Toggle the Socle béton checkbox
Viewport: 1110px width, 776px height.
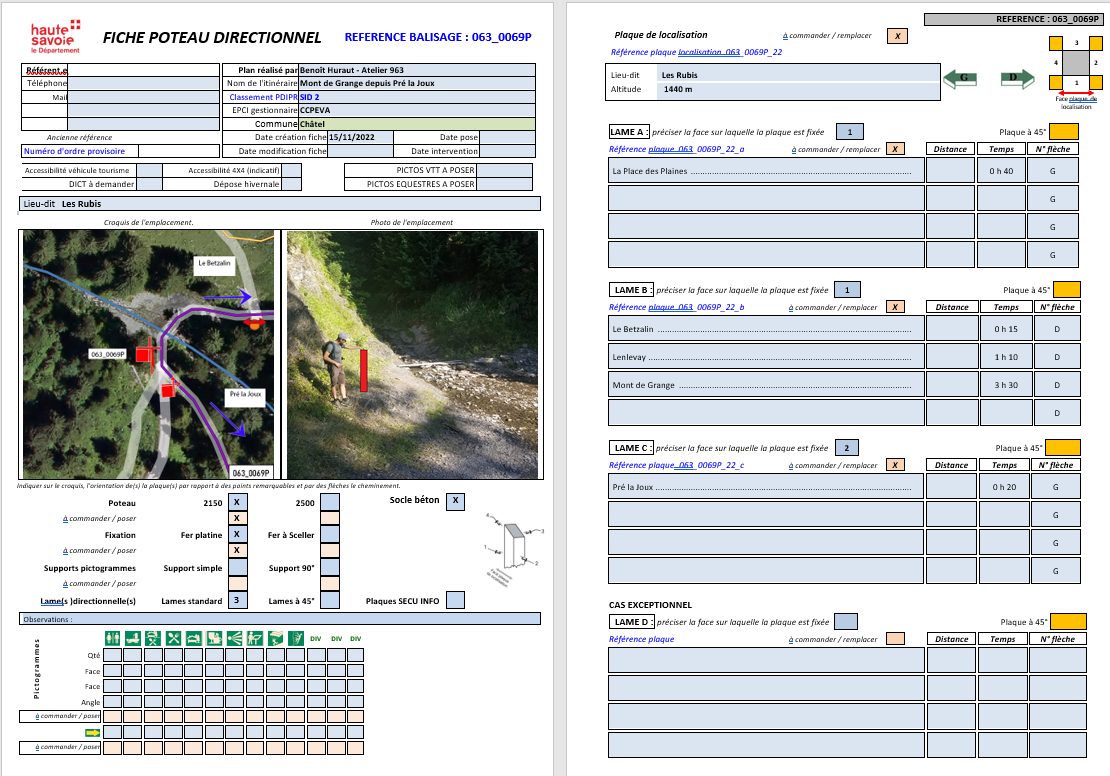point(455,501)
